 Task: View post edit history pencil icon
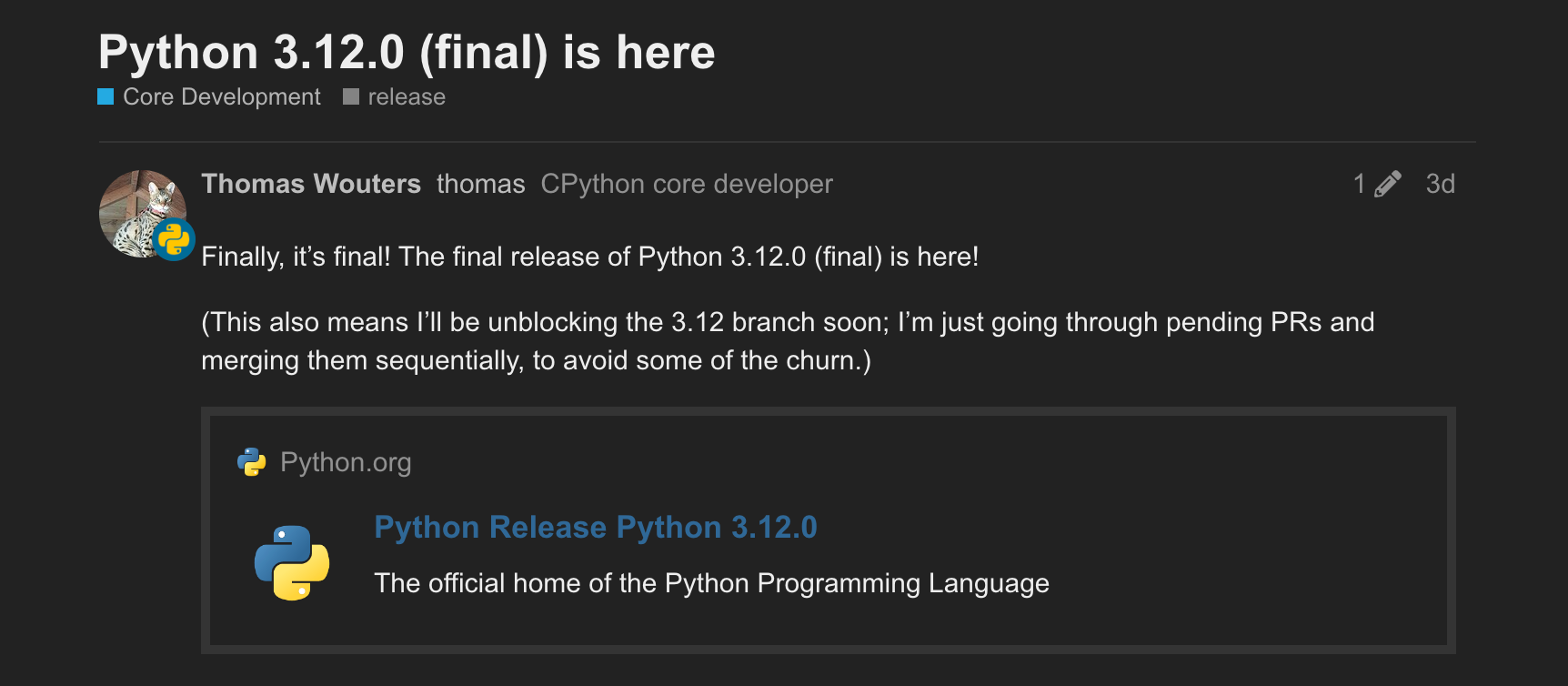[x=1387, y=185]
